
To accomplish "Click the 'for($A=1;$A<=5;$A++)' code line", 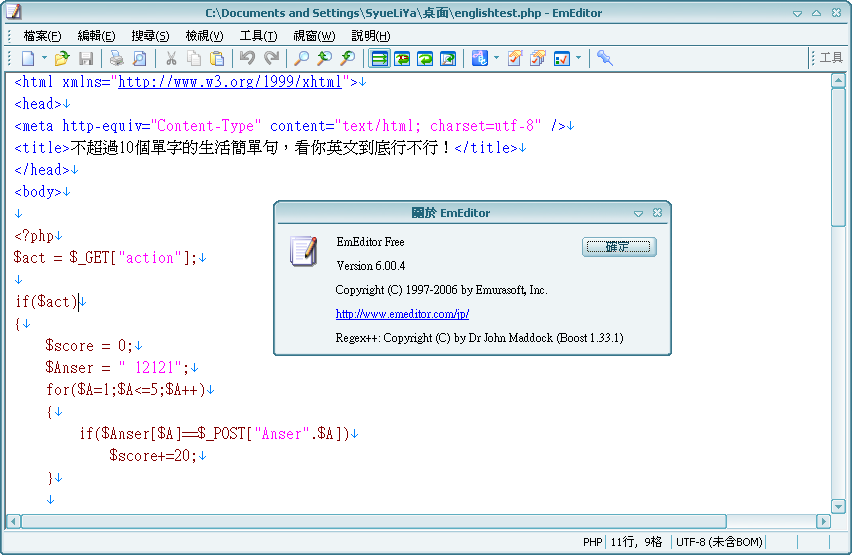I will point(126,390).
